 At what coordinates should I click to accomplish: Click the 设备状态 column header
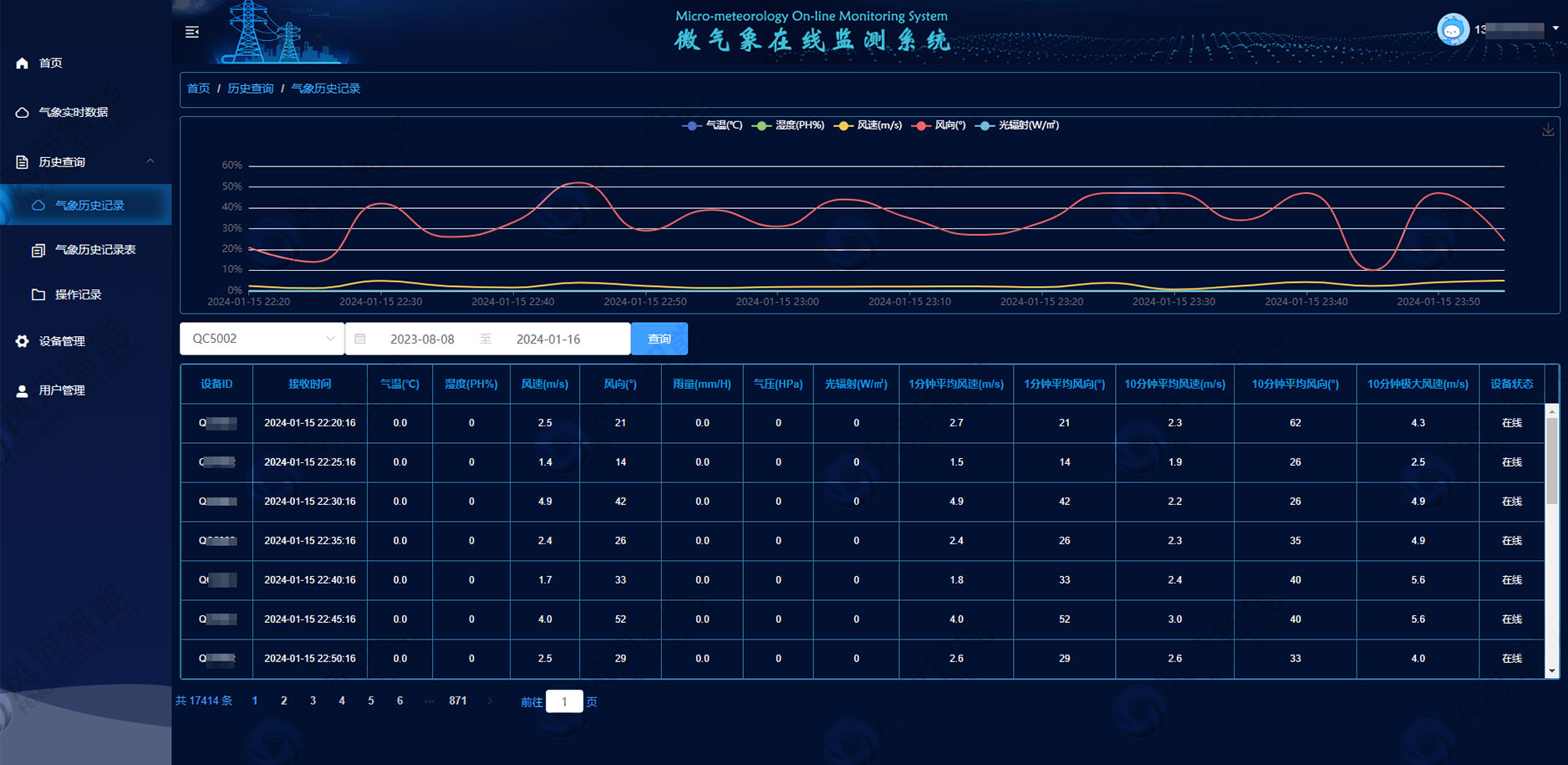[1512, 384]
